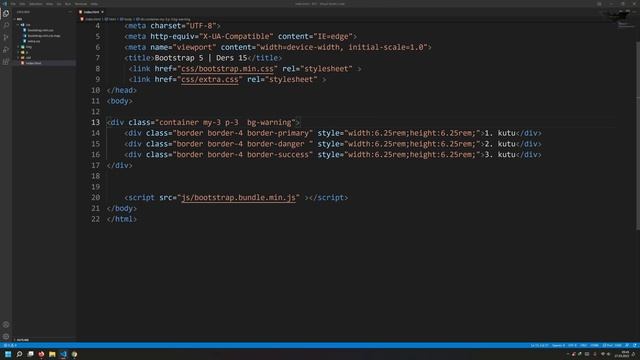The image size is (640, 360).
Task: Close the index.html editor tab
Action: (x=102, y=12)
